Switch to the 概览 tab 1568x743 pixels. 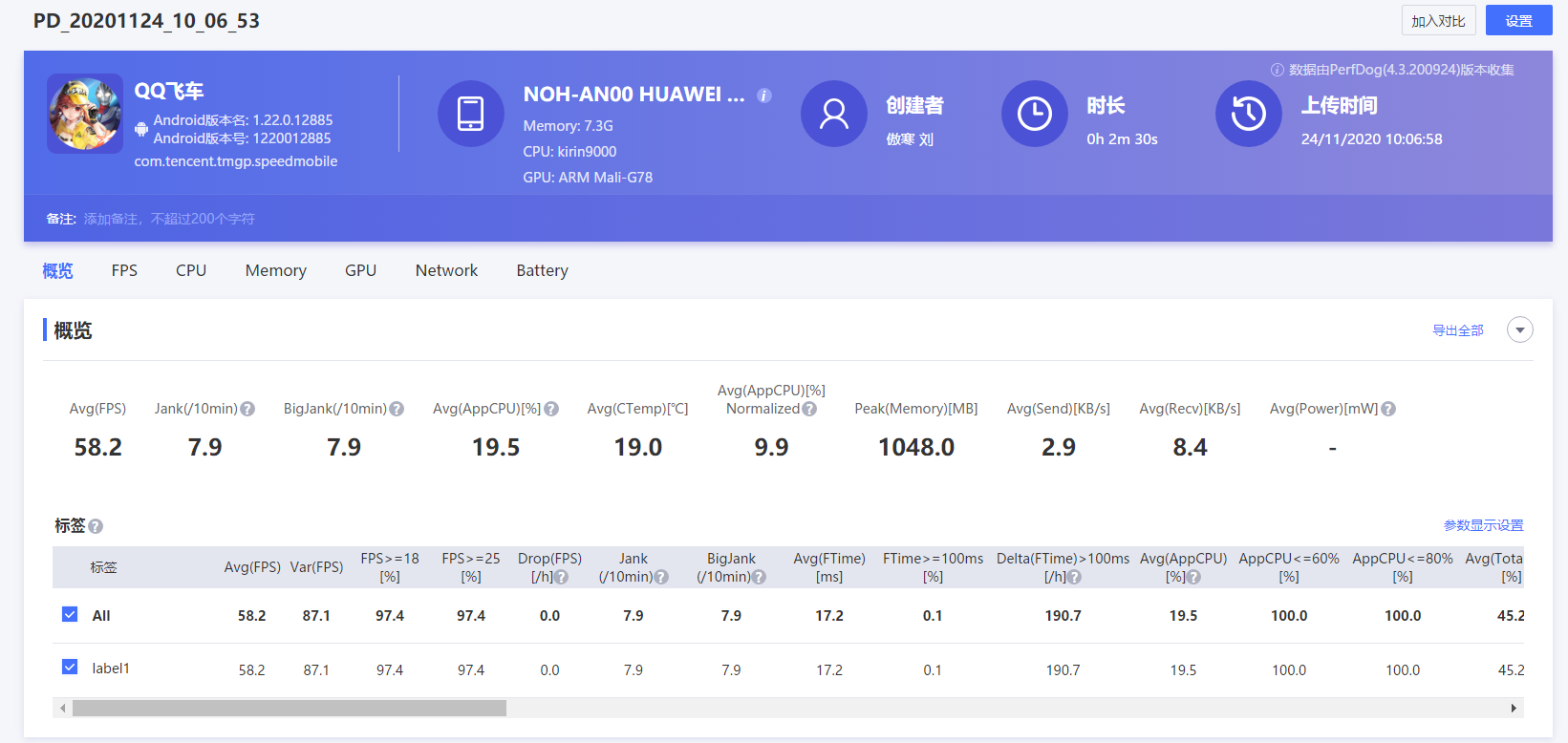coord(57,270)
